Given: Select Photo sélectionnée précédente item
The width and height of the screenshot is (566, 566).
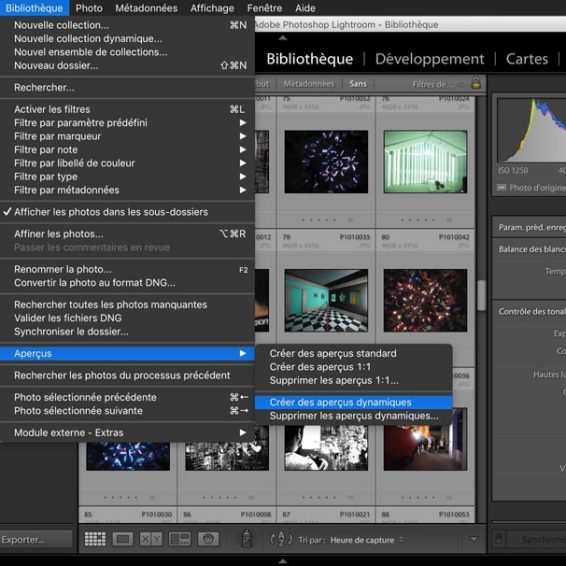Looking at the screenshot, I should click(127, 397).
